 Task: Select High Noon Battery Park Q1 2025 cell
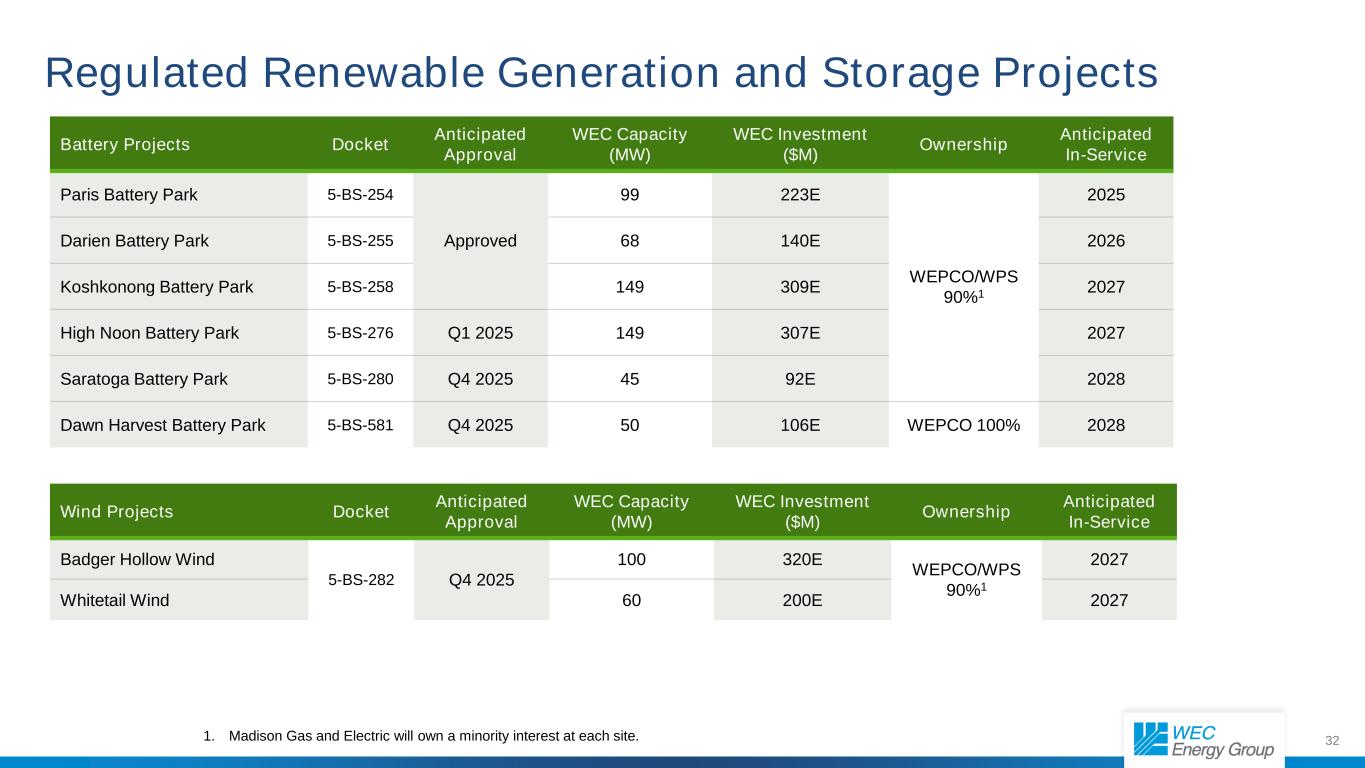pos(480,333)
